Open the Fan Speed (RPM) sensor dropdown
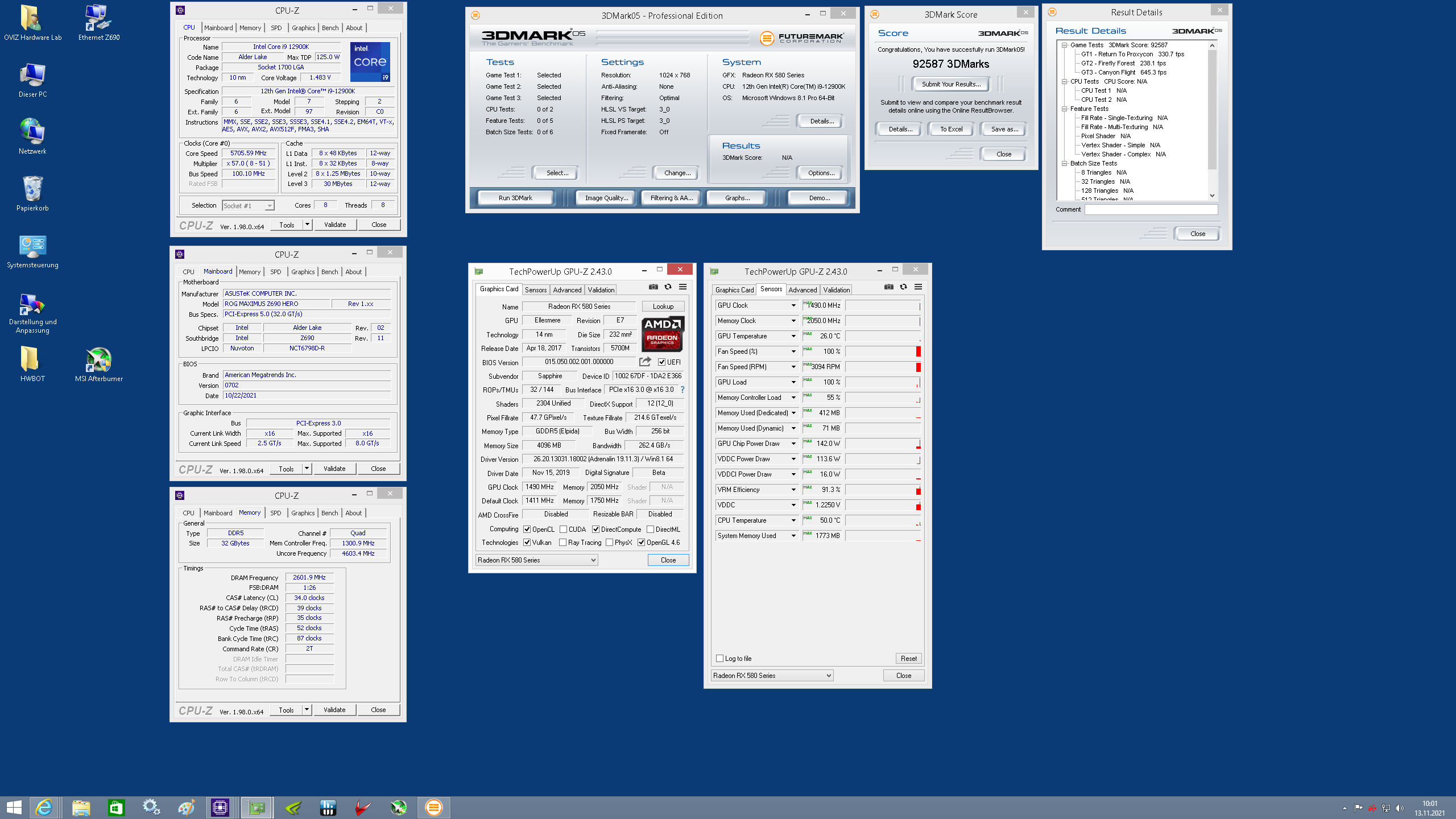Image resolution: width=1456 pixels, height=819 pixels. pos(793,367)
